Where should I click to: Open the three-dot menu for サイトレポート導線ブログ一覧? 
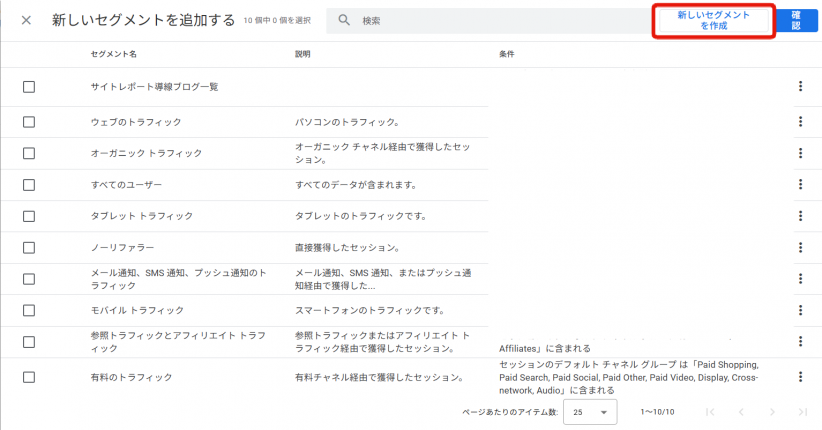click(x=800, y=87)
